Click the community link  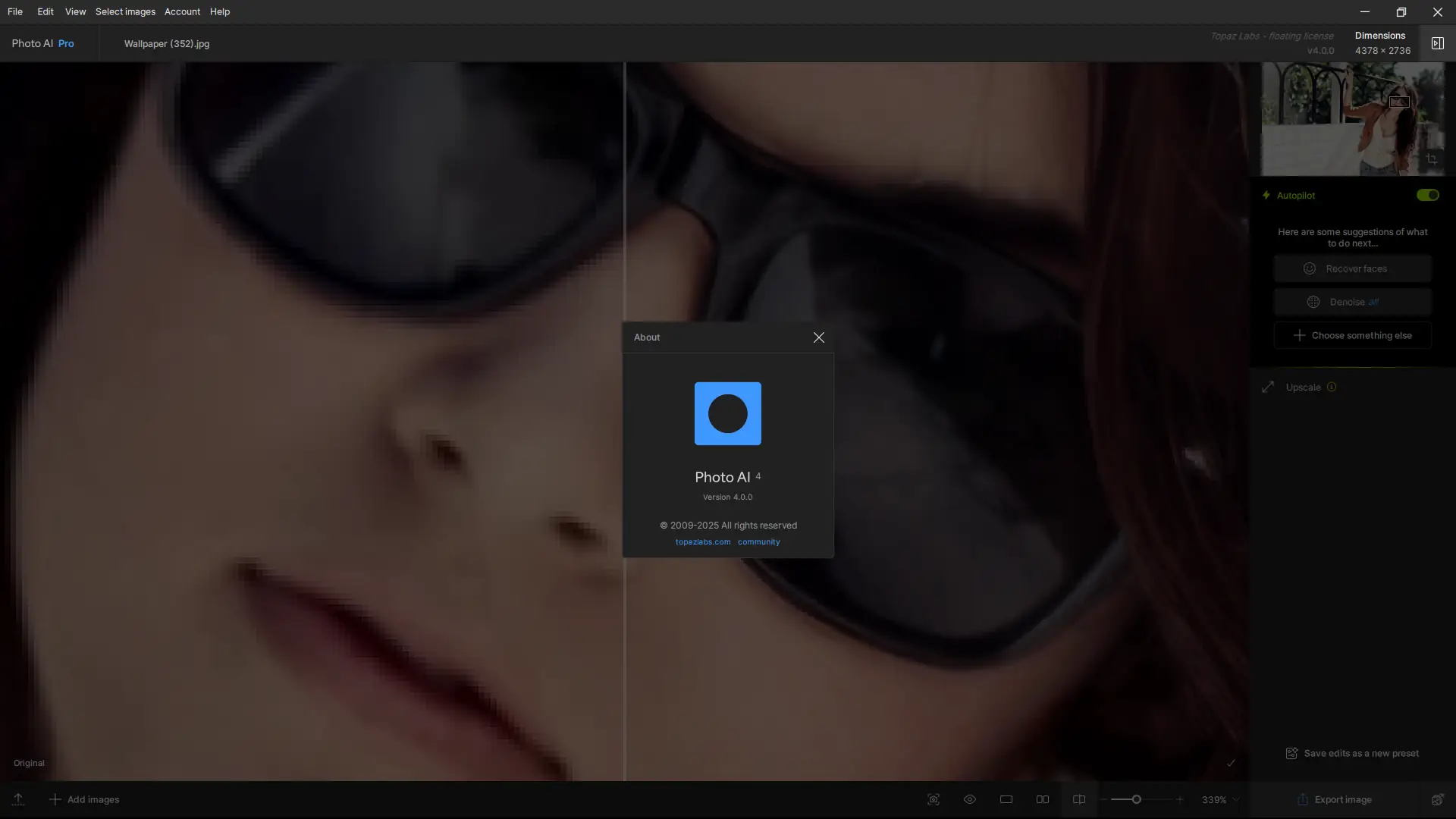[758, 541]
